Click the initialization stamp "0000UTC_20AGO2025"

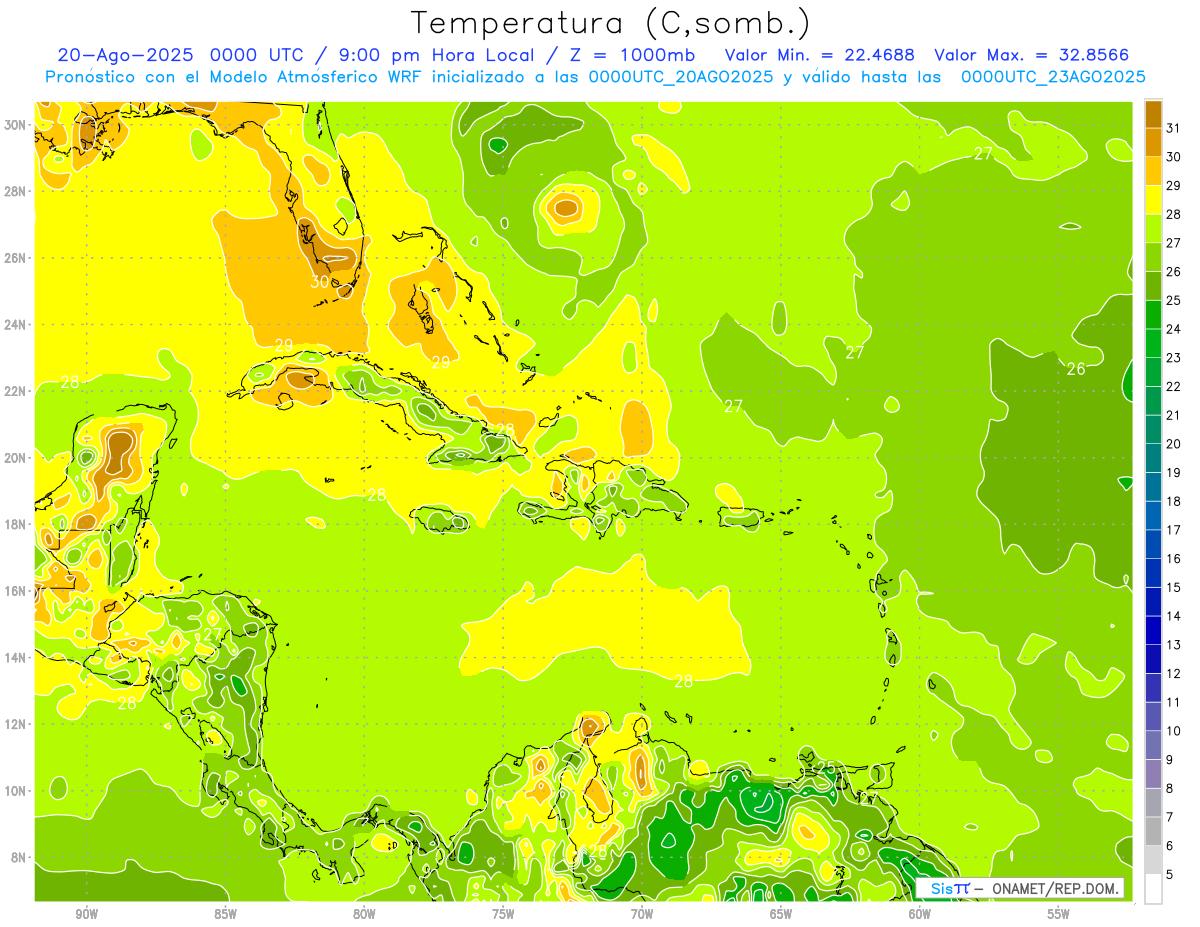pos(680,77)
